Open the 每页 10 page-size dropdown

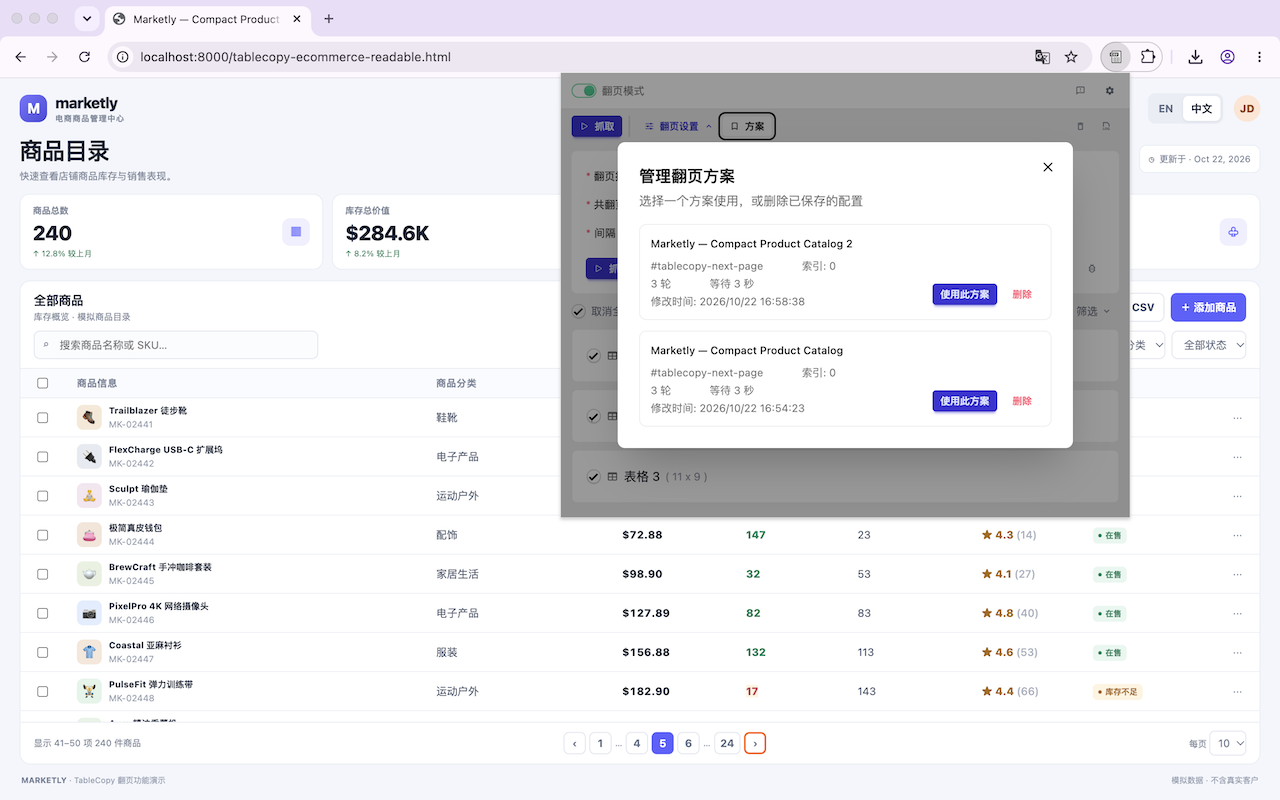coord(1228,743)
